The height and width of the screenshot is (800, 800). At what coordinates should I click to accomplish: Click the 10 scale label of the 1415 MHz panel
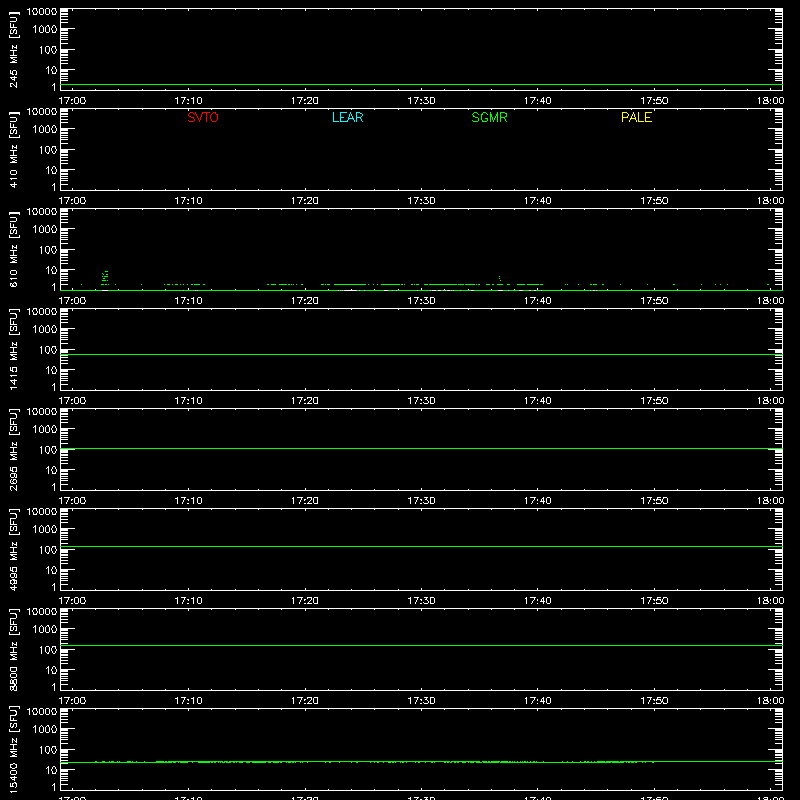(51, 370)
